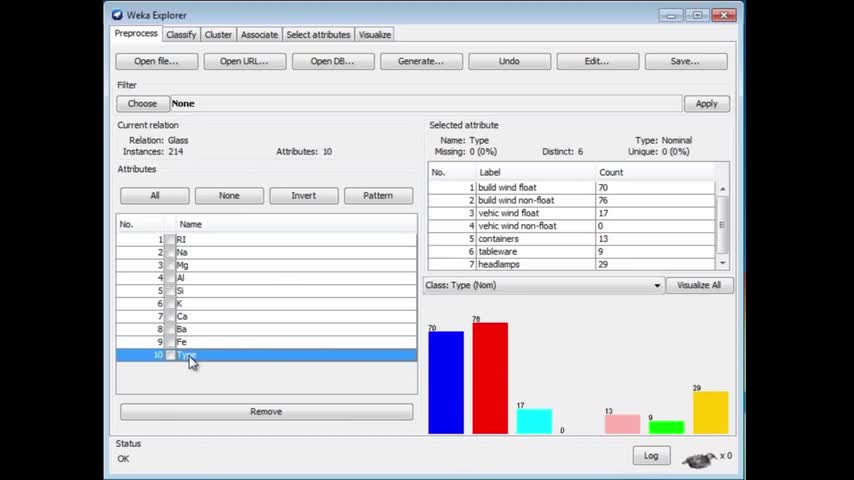The width and height of the screenshot is (854, 480).
Task: Click the Weka Explorer title bar icon
Action: [x=117, y=15]
